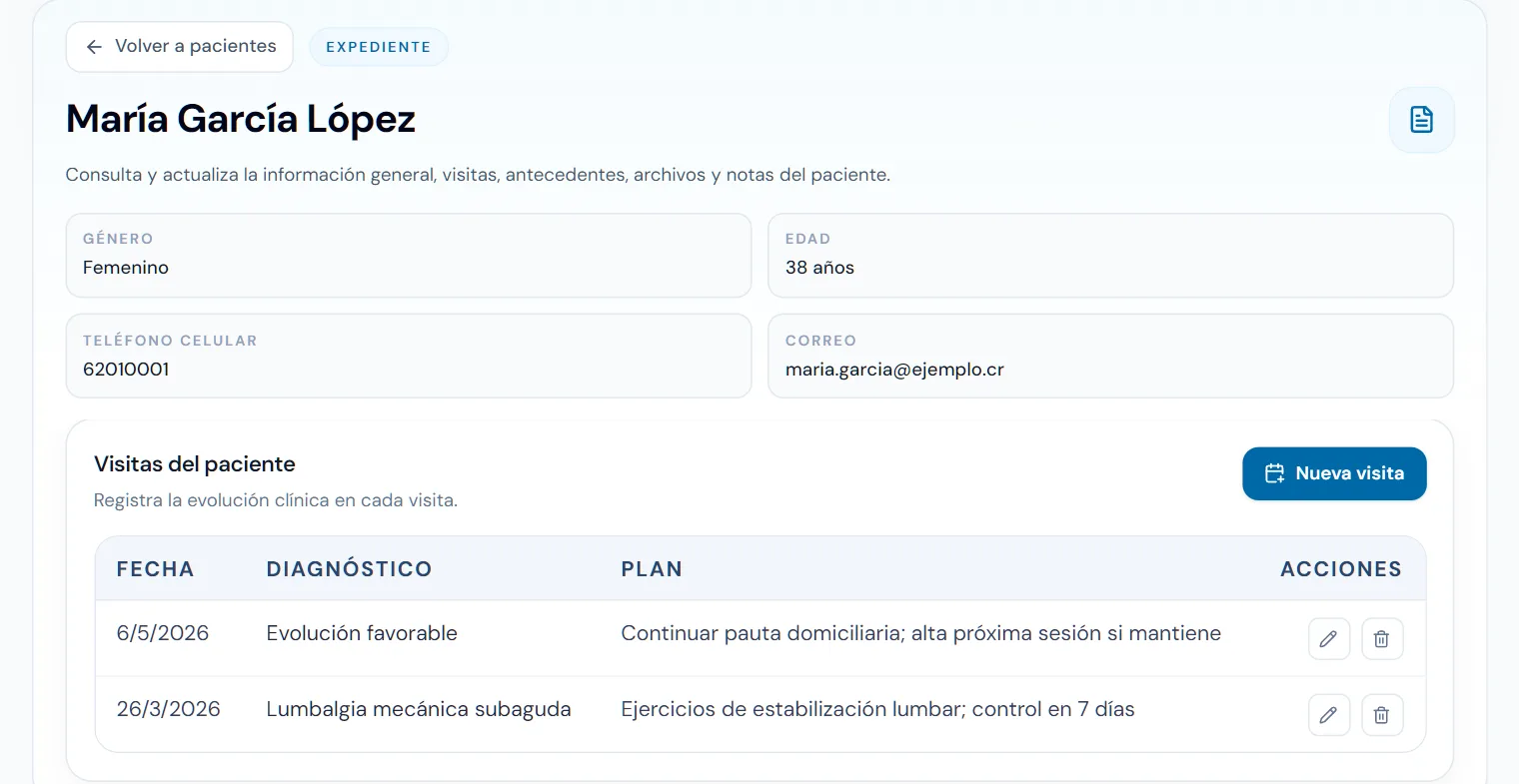Go back via Volver a pacientes button
1519x784 pixels.
[x=180, y=47]
